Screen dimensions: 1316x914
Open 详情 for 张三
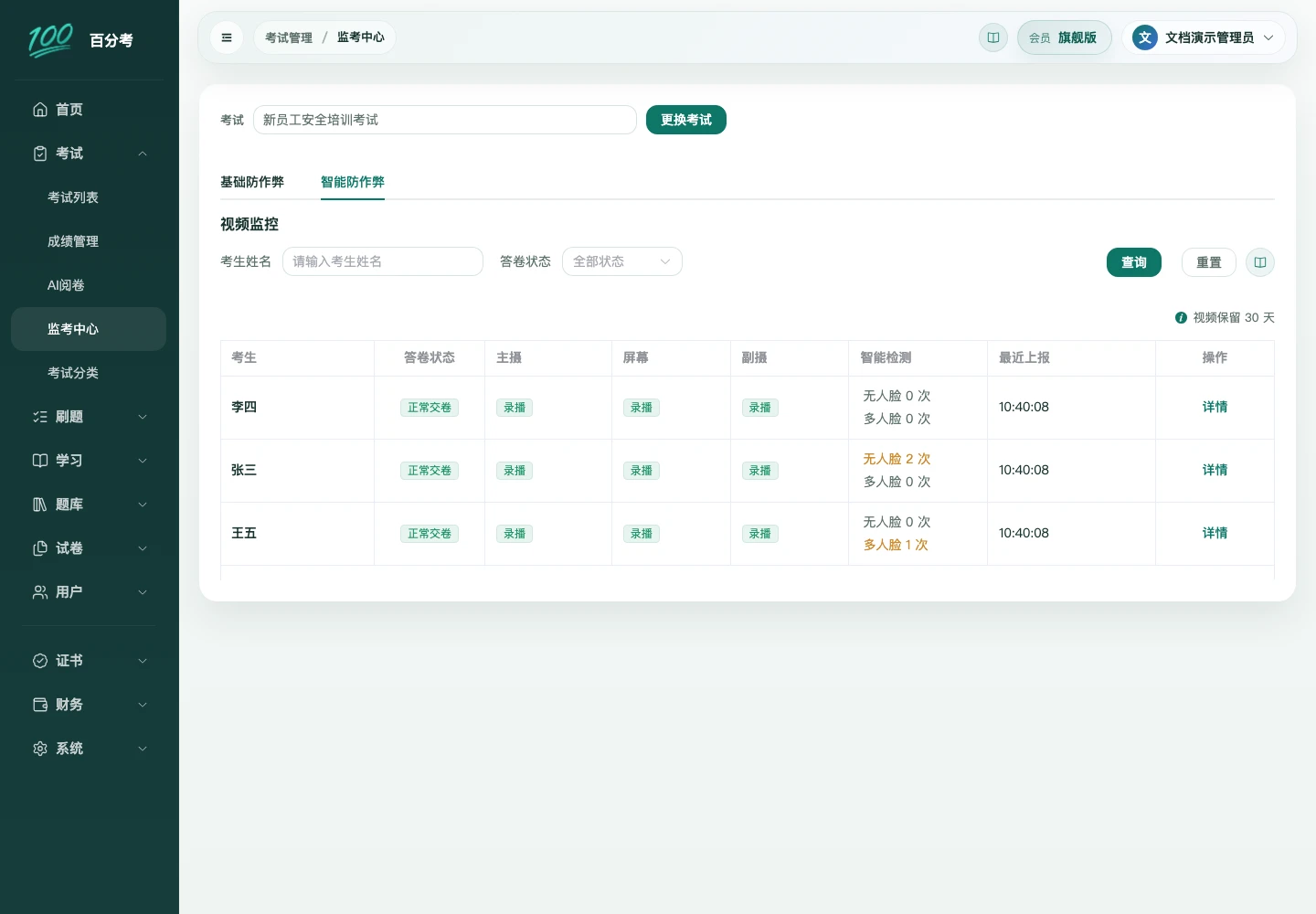1215,470
